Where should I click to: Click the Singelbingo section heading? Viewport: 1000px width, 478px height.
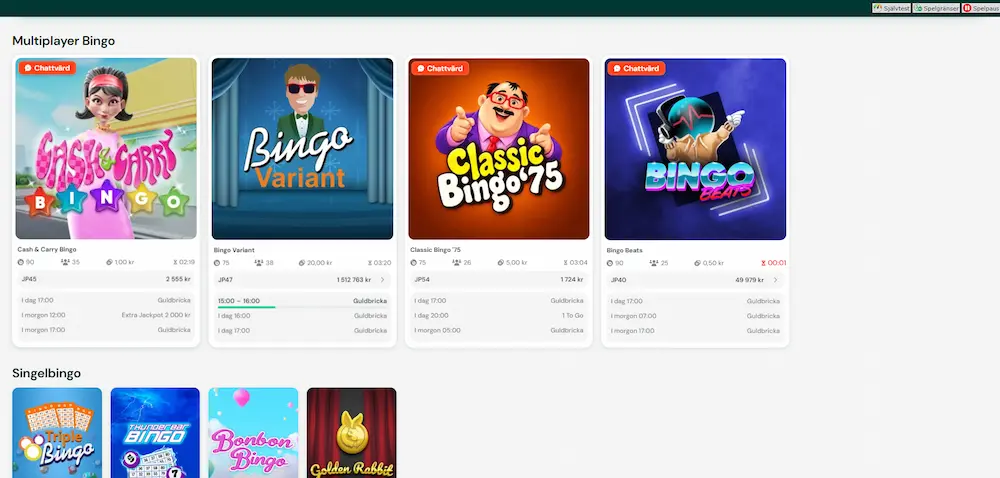47,373
